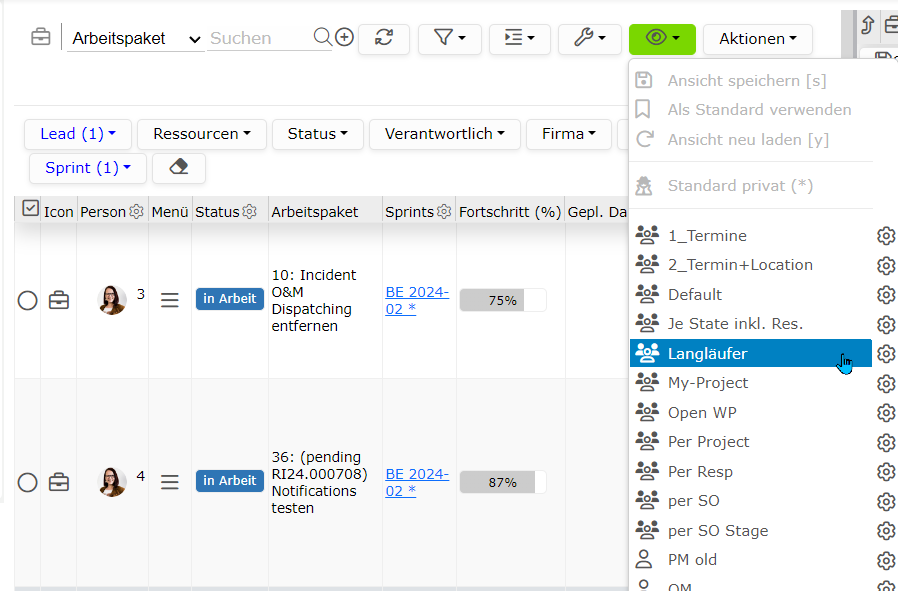Choose the Per Resp view
The image size is (898, 591).
pos(750,471)
